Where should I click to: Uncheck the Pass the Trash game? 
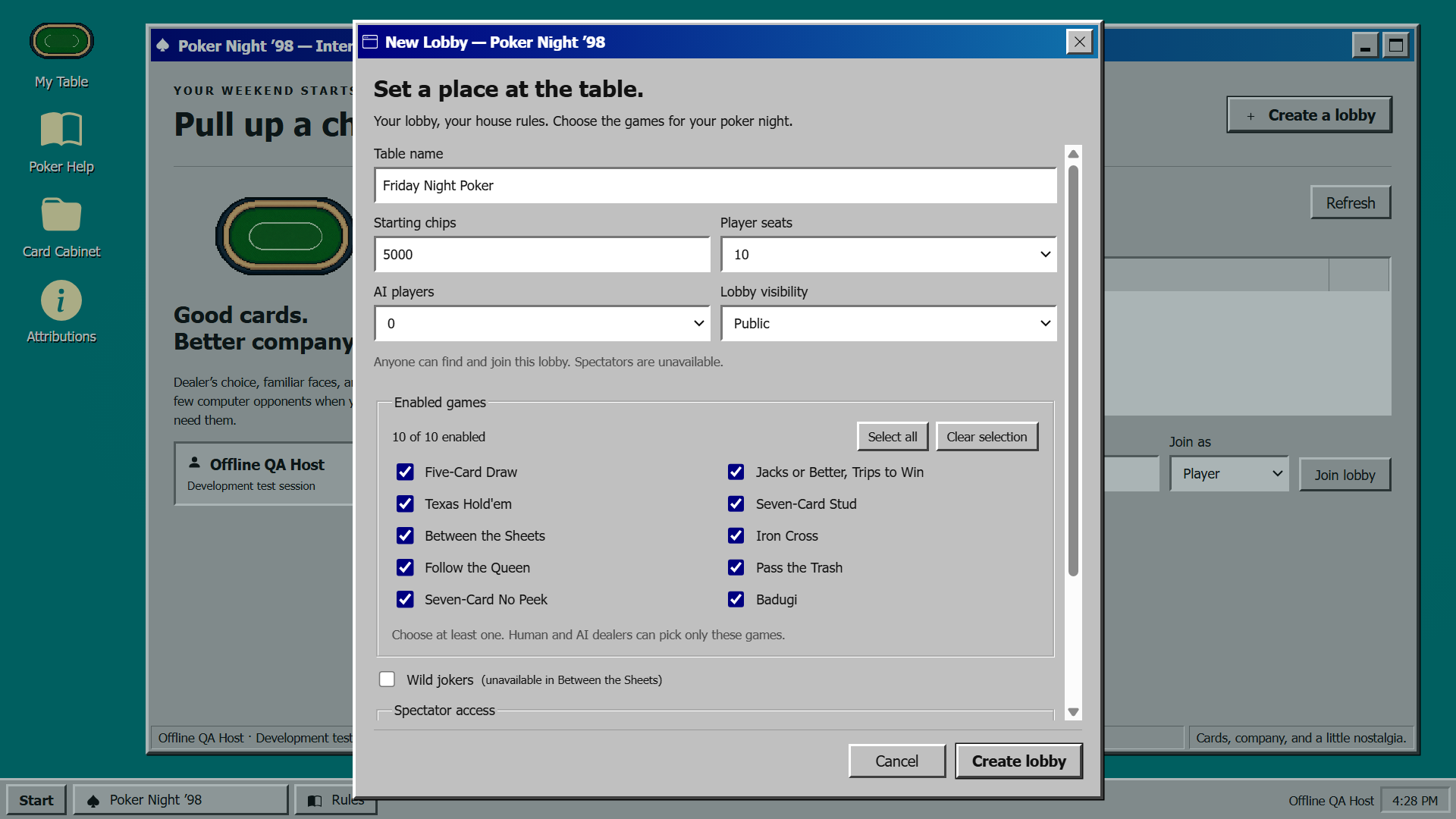pos(736,567)
